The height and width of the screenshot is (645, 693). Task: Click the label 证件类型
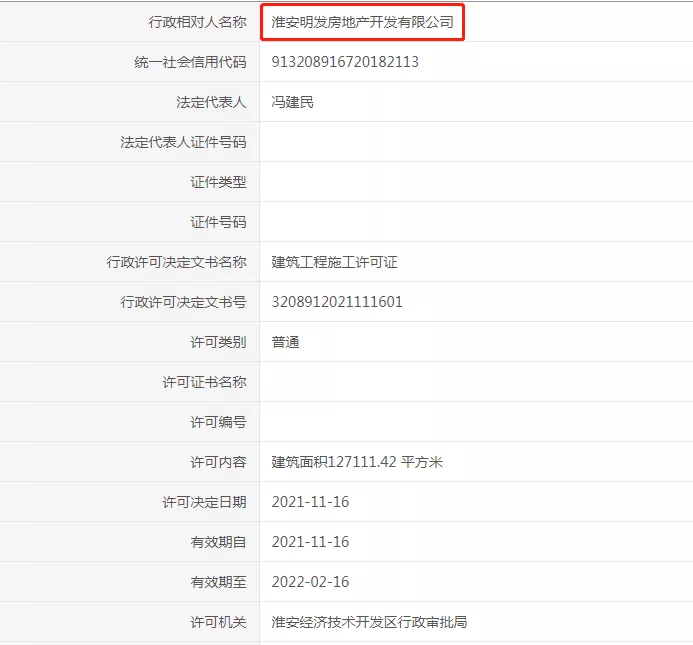point(218,182)
